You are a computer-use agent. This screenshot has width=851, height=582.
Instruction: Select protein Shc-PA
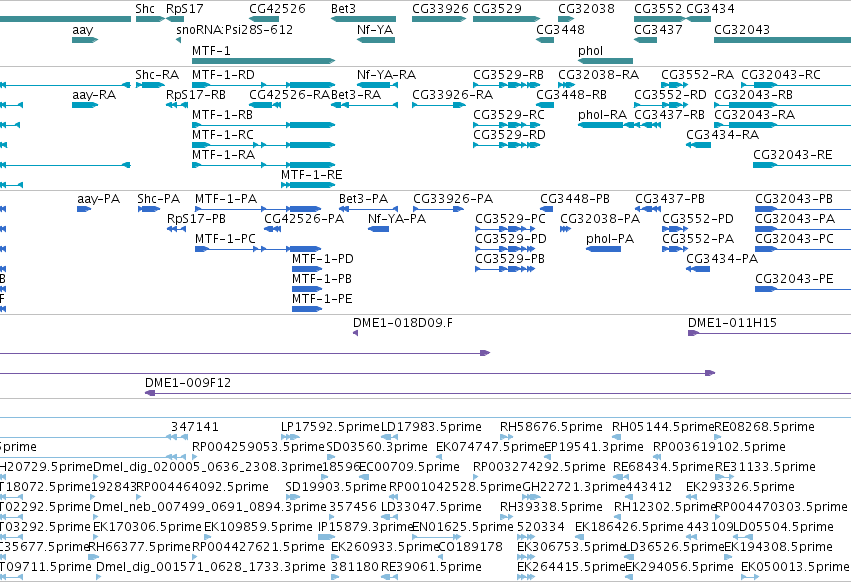pos(149,209)
